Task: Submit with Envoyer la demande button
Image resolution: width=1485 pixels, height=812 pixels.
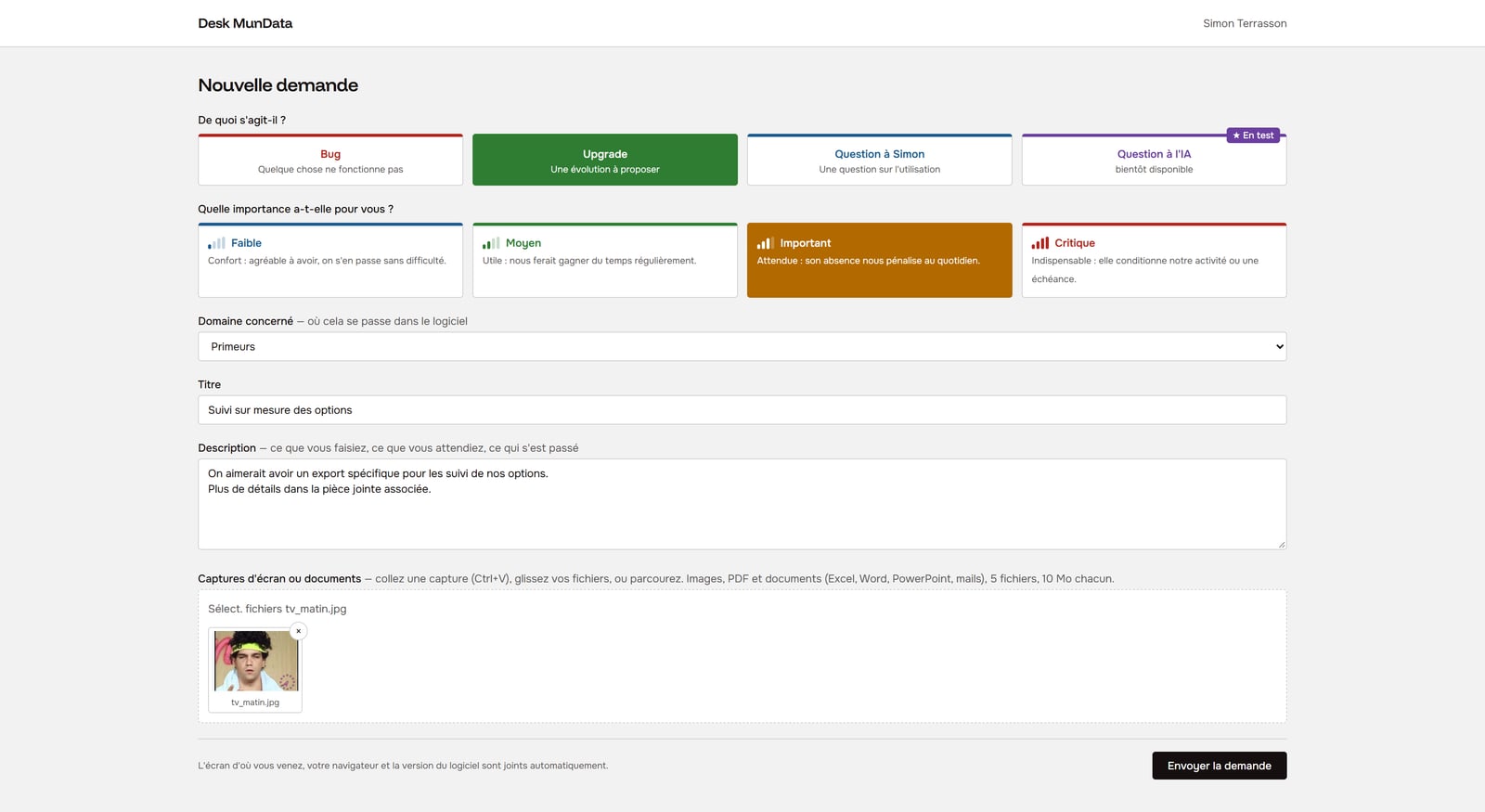Action: [x=1220, y=766]
